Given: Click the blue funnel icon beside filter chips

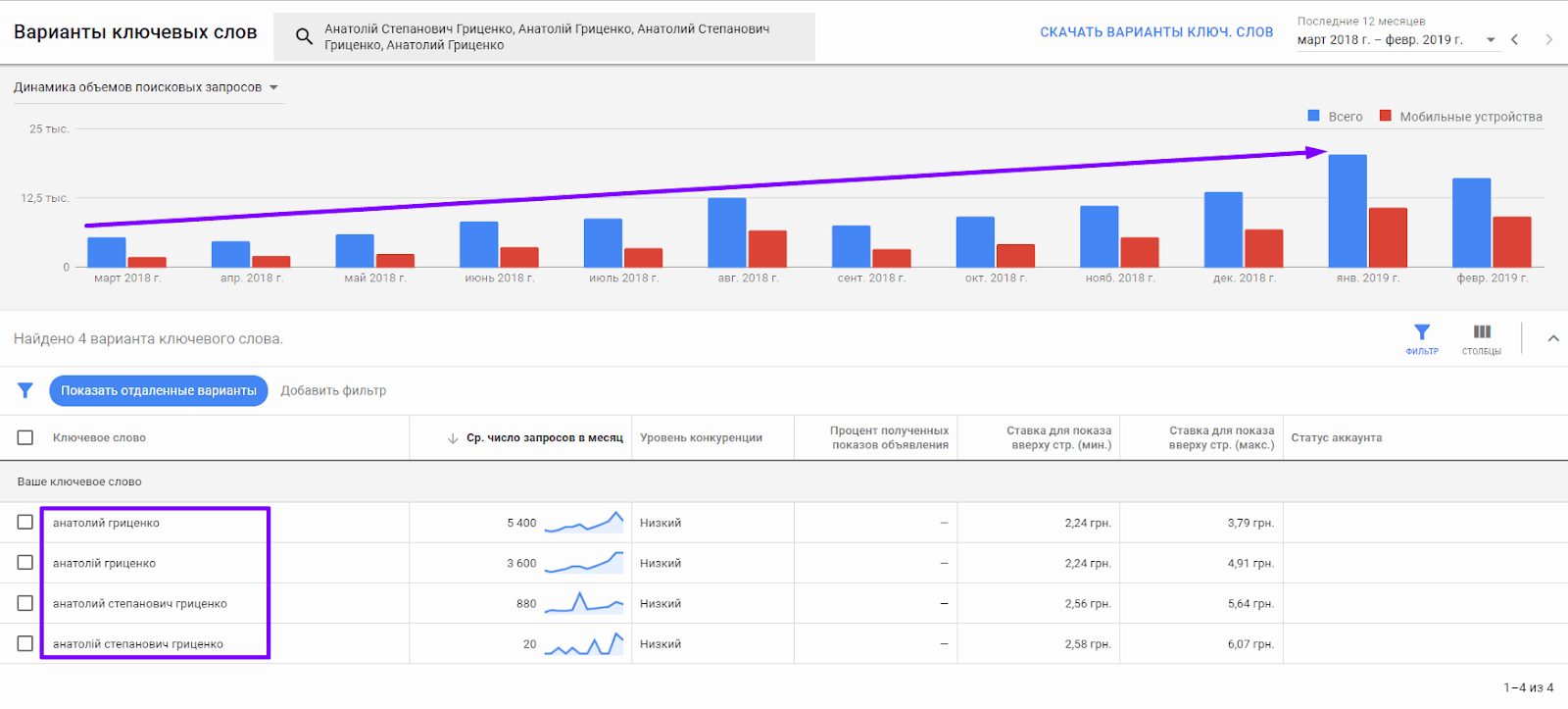Looking at the screenshot, I should tap(25, 390).
